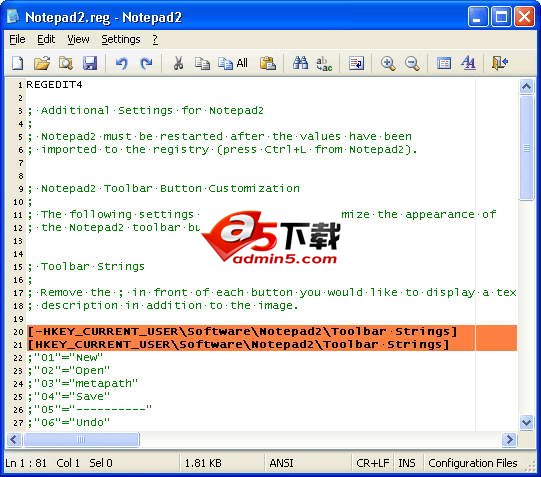Minimize the Notepad2 window
The width and height of the screenshot is (541, 477).
pyautogui.click(x=478, y=17)
